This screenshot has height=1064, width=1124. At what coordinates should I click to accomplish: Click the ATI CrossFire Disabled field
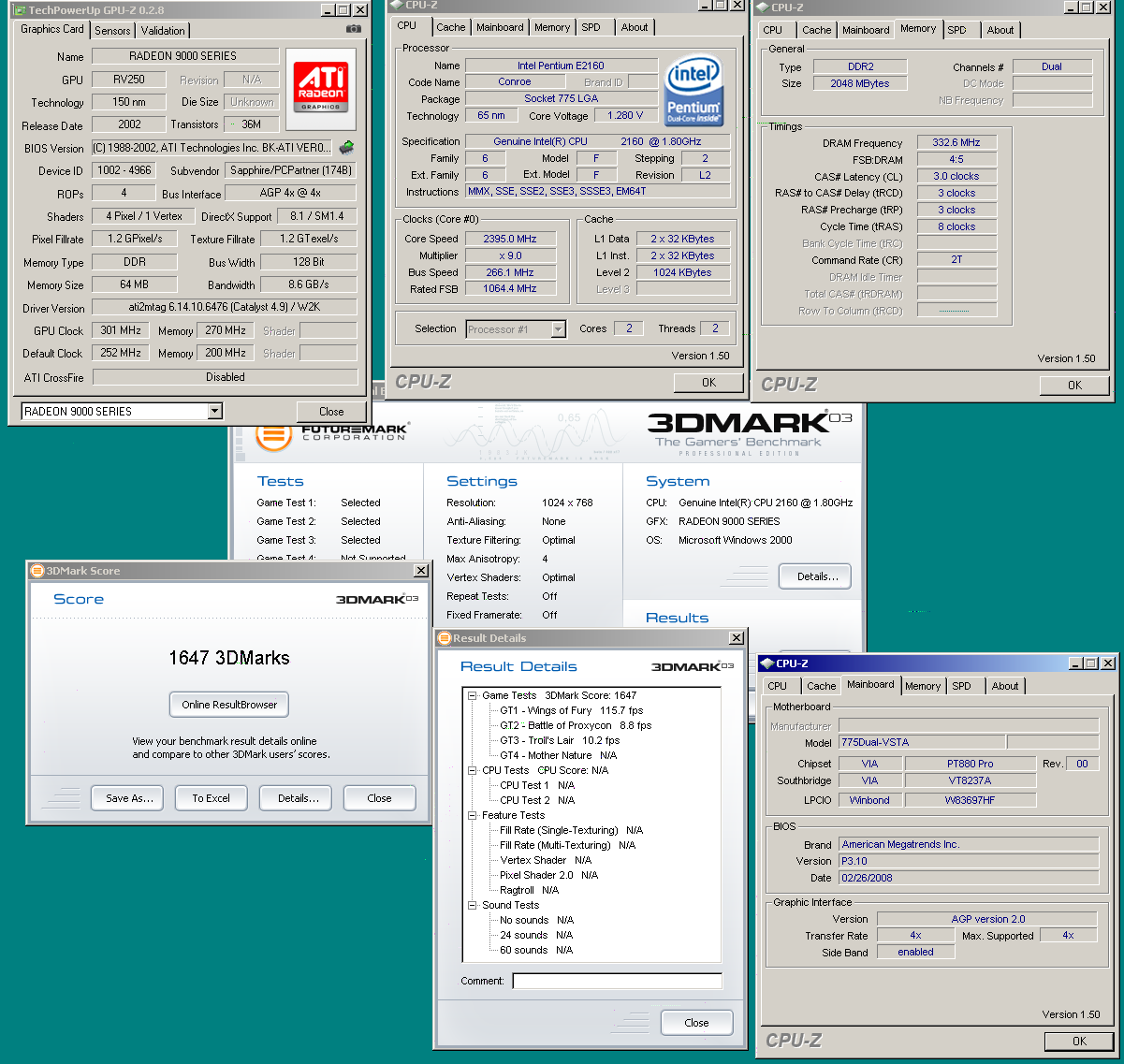pyautogui.click(x=225, y=377)
